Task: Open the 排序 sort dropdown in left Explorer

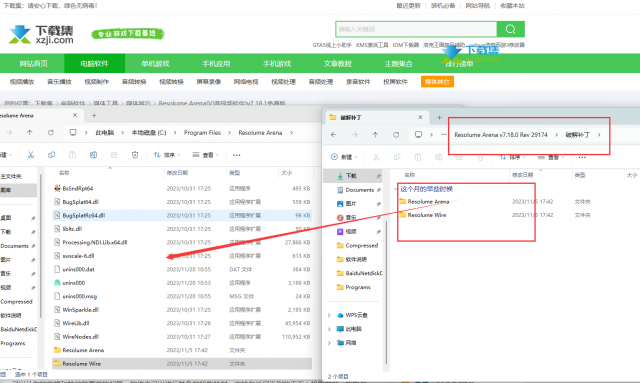Action: (x=166, y=155)
